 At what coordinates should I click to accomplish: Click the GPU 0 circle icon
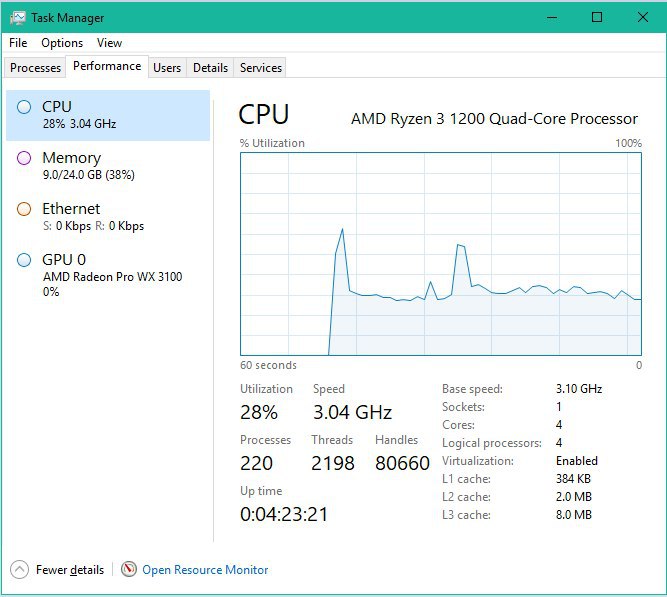(24, 260)
